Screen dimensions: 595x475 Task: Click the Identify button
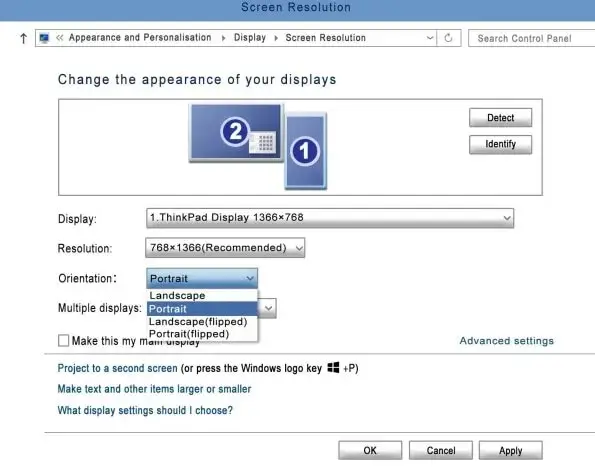click(x=501, y=144)
